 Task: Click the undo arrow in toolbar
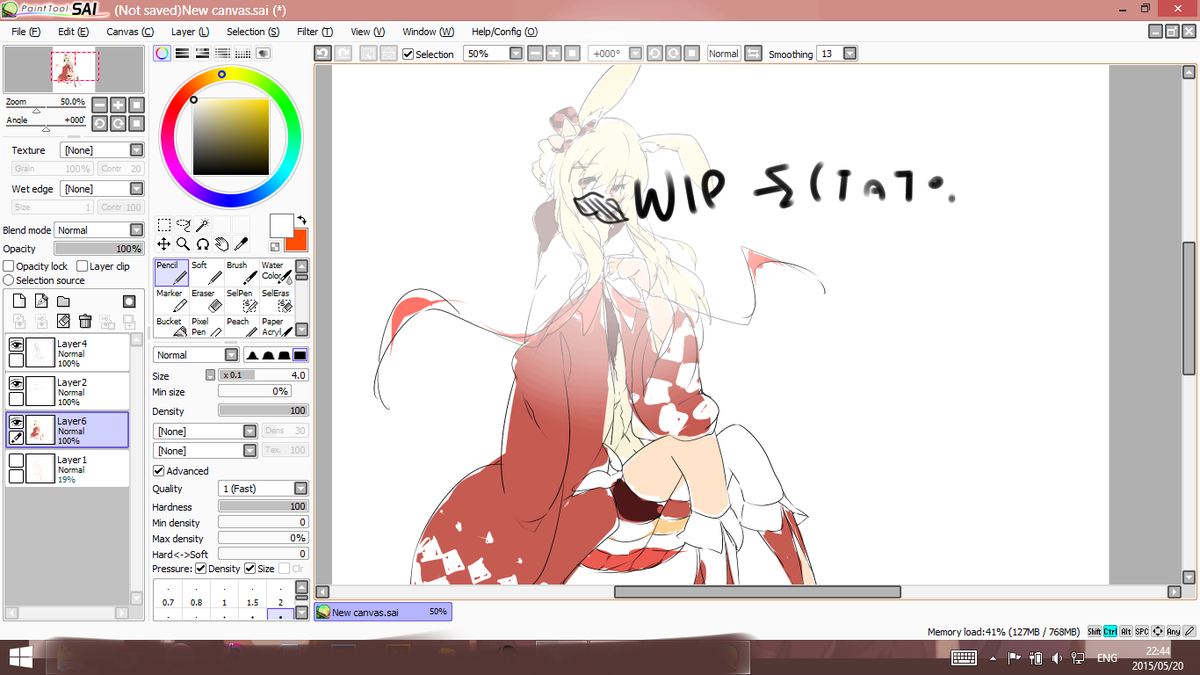(x=323, y=54)
